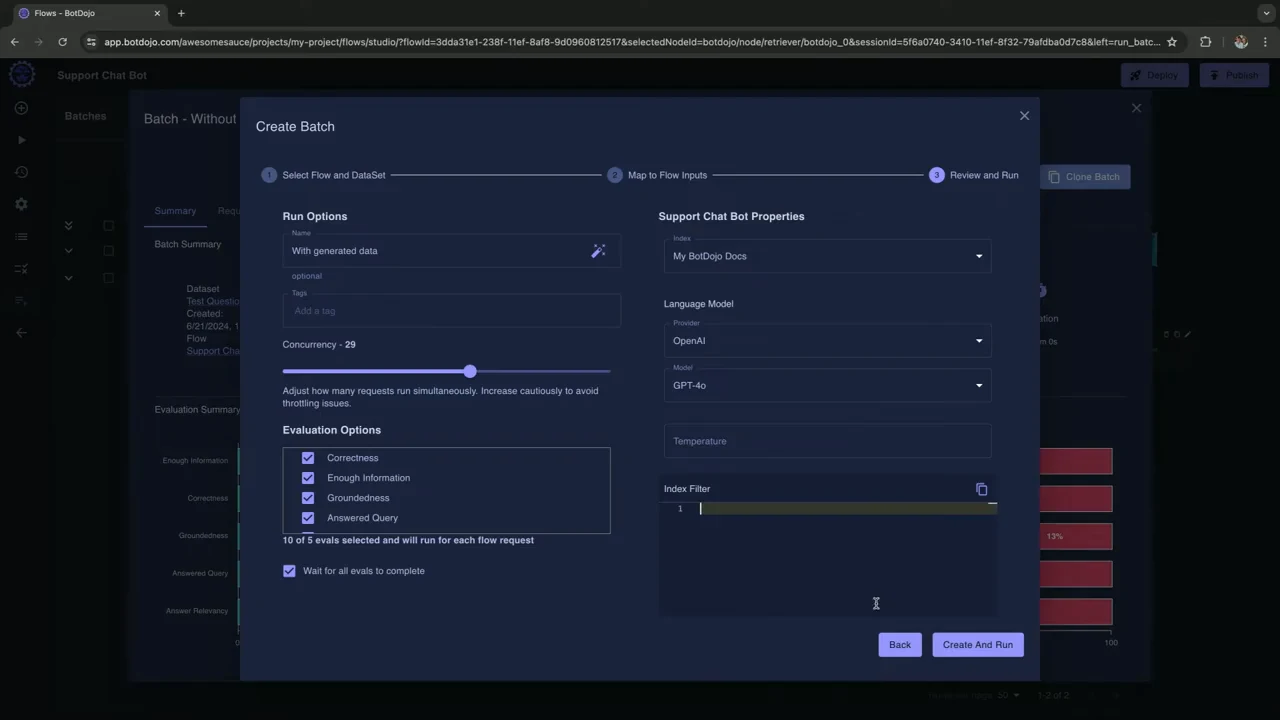The image size is (1280, 720).
Task: Click the Add a tag field
Action: tap(451, 311)
